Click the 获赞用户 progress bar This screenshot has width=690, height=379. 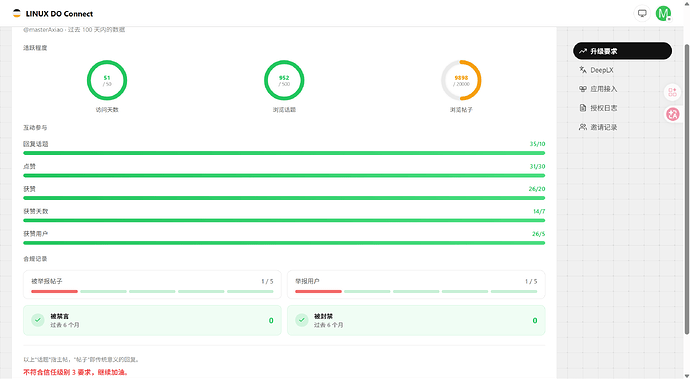pos(284,243)
